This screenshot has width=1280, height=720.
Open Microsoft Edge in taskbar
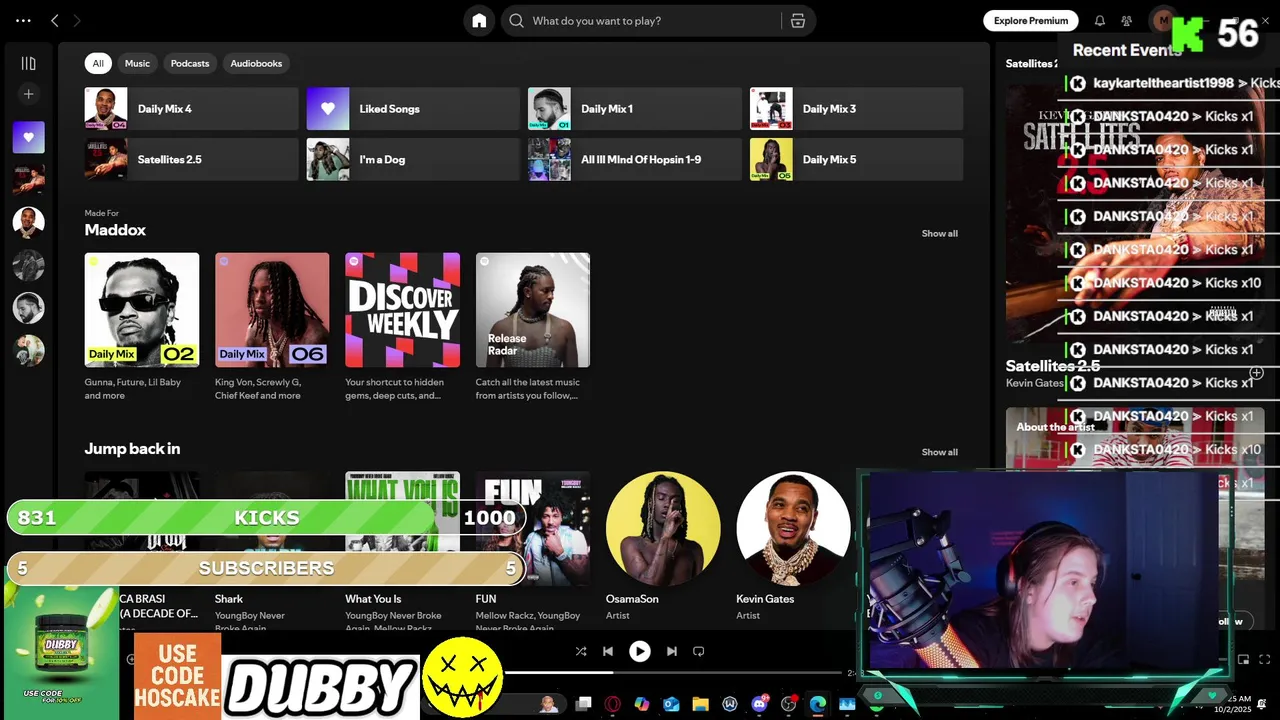818,704
